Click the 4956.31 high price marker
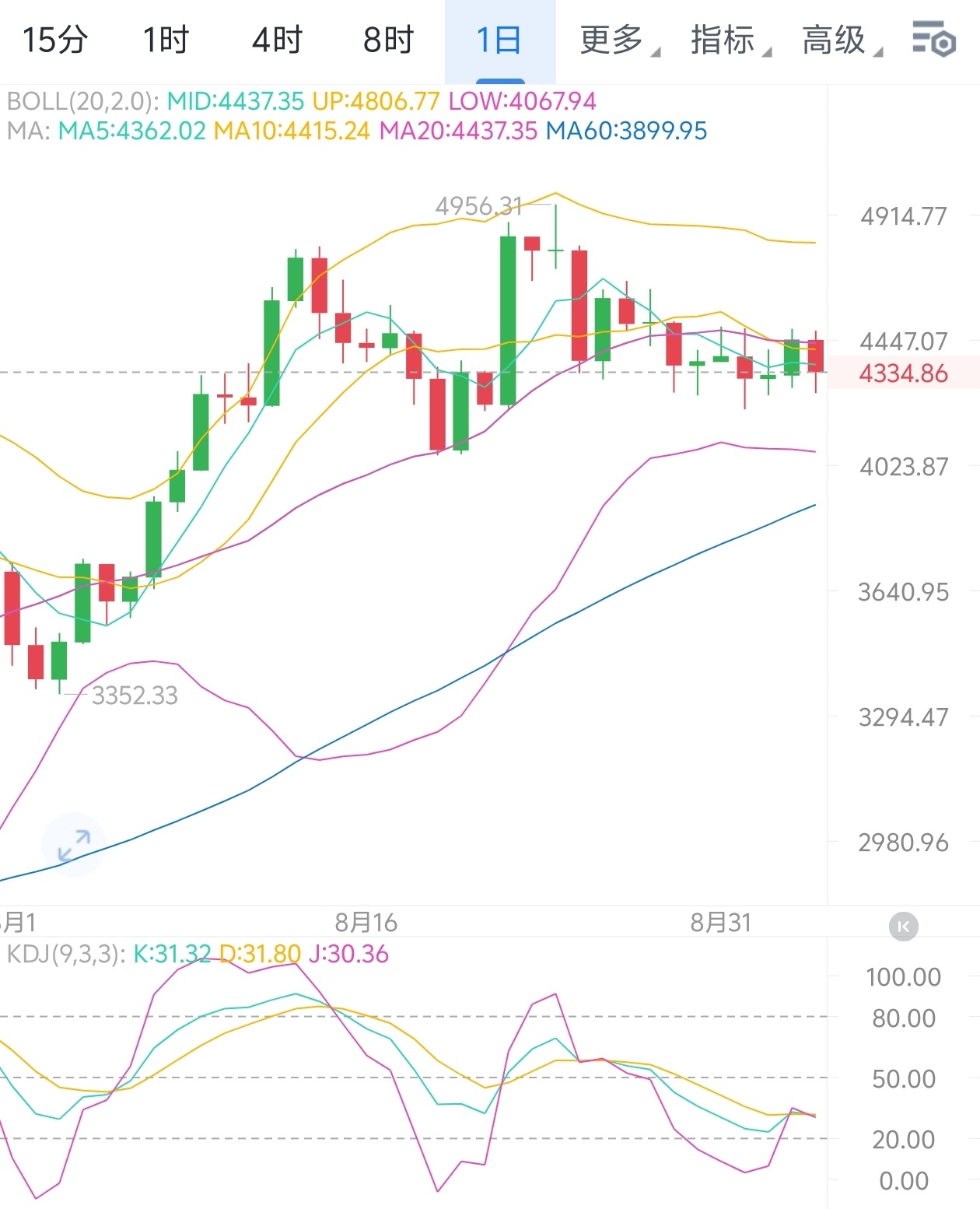The height and width of the screenshot is (1209, 980). (478, 206)
